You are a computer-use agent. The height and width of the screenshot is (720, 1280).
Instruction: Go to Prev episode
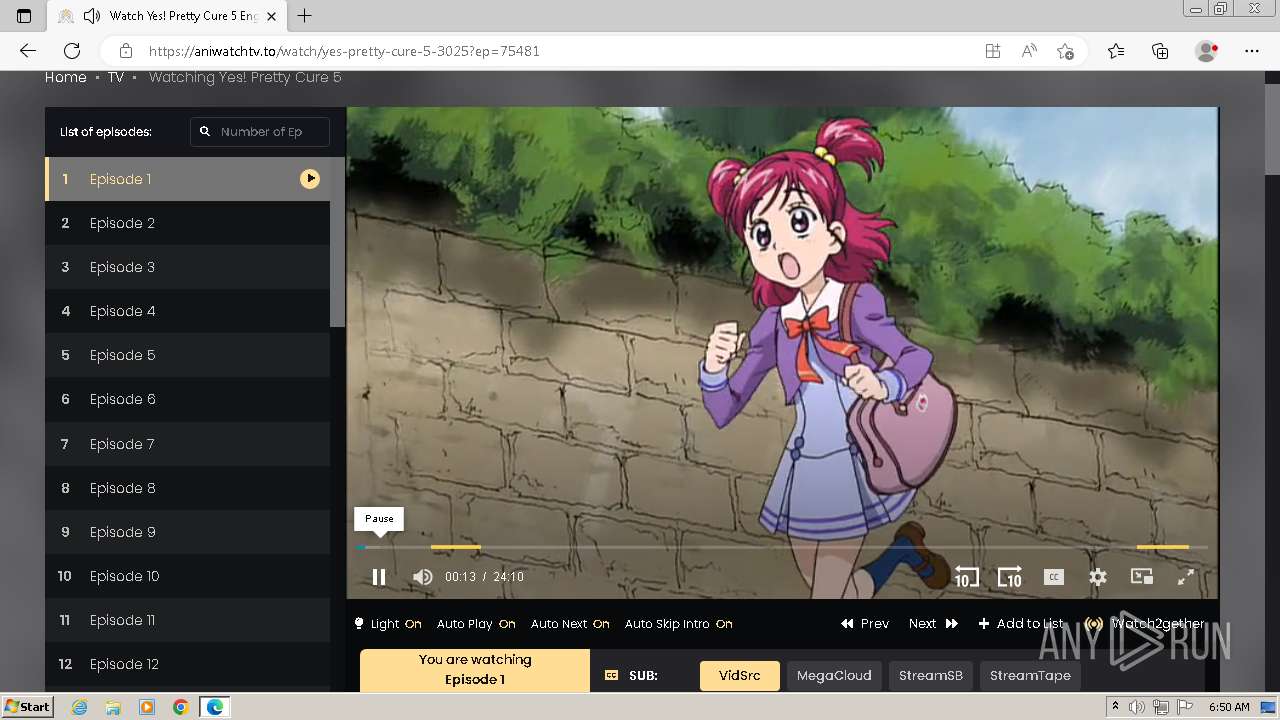pyautogui.click(x=865, y=624)
